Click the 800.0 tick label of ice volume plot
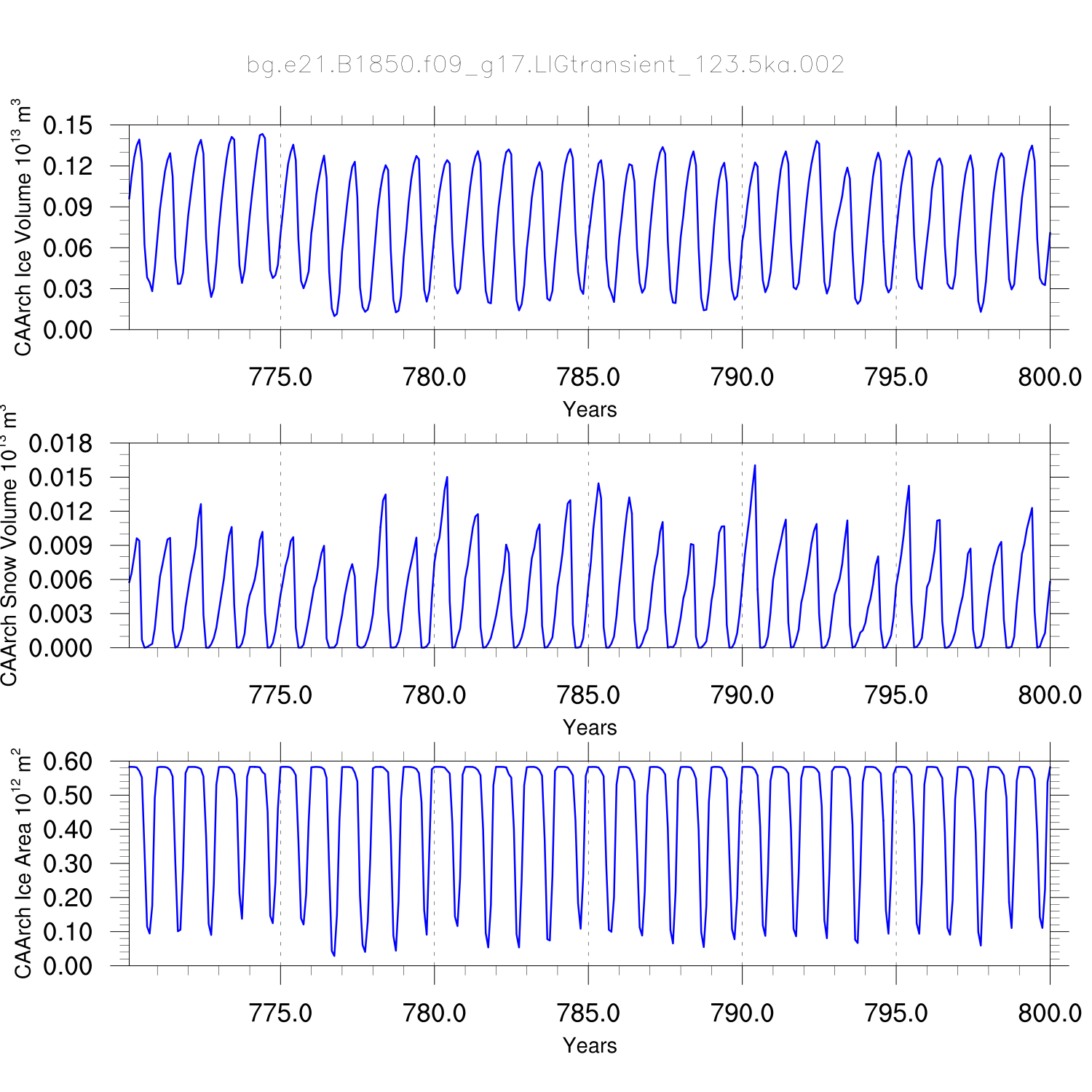This screenshot has height=1092, width=1092. pos(1049,377)
